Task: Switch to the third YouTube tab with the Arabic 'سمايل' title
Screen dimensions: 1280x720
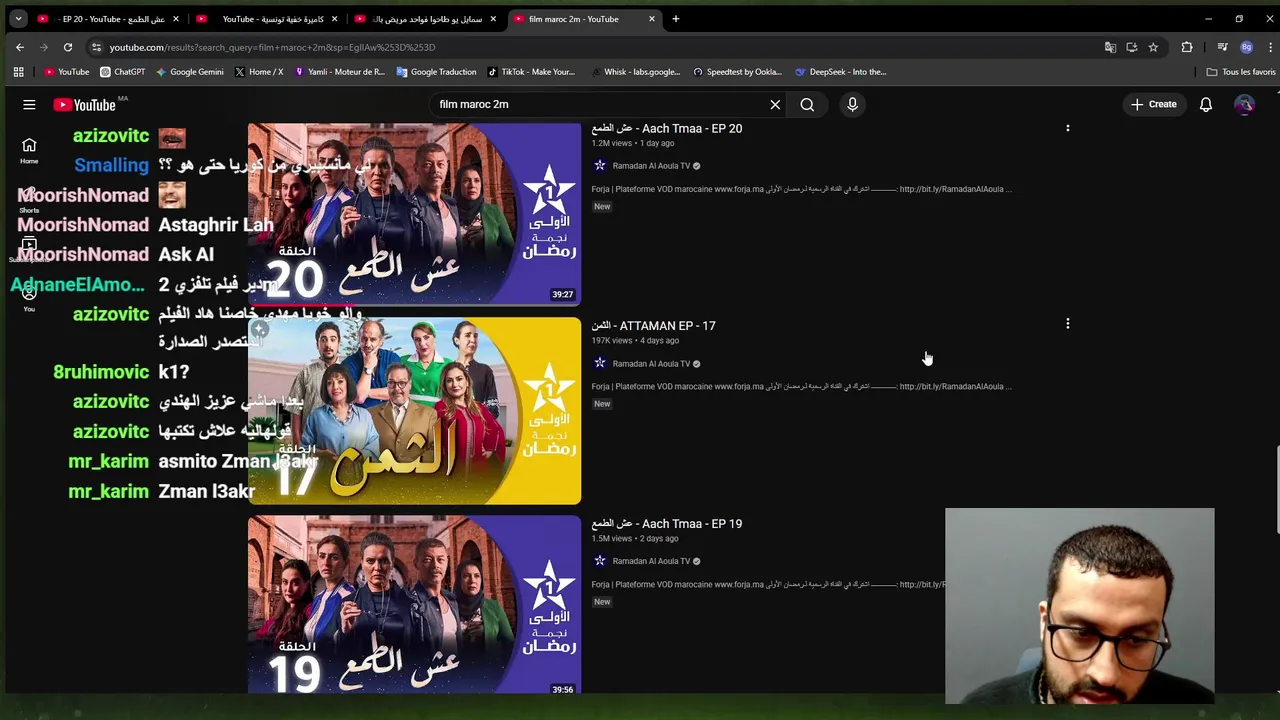Action: tap(424, 19)
